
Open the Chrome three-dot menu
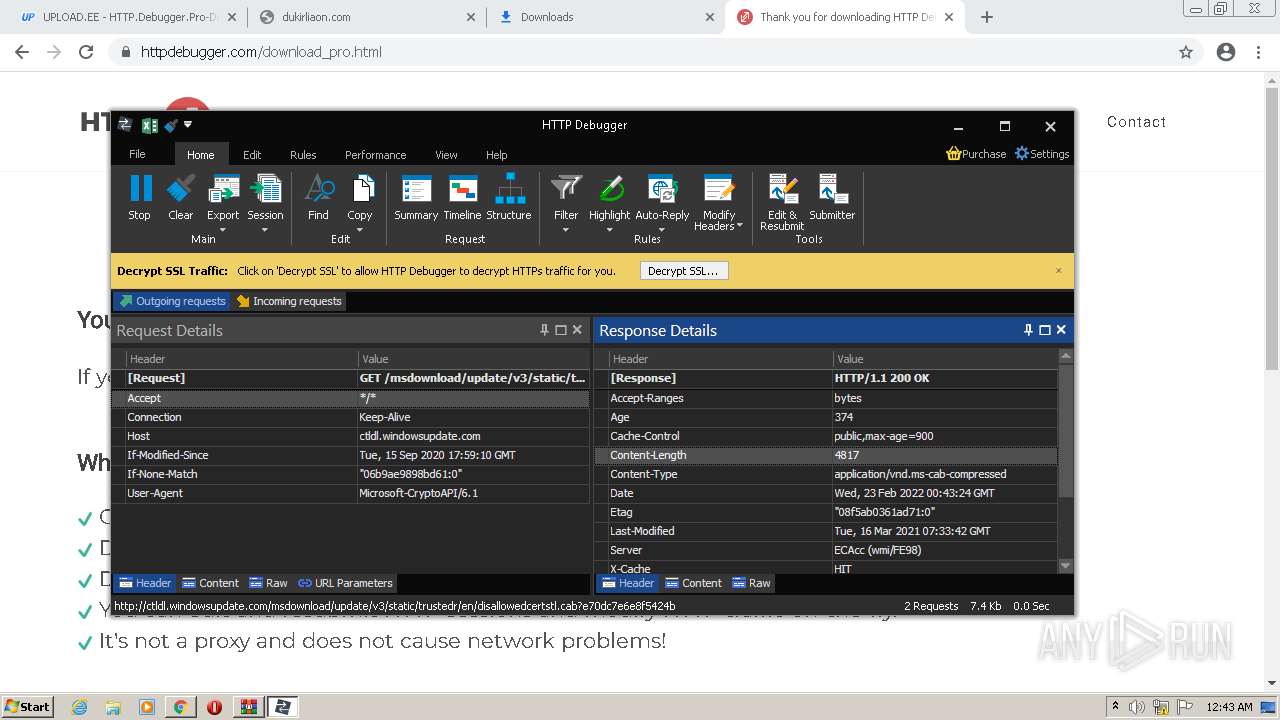[x=1259, y=52]
